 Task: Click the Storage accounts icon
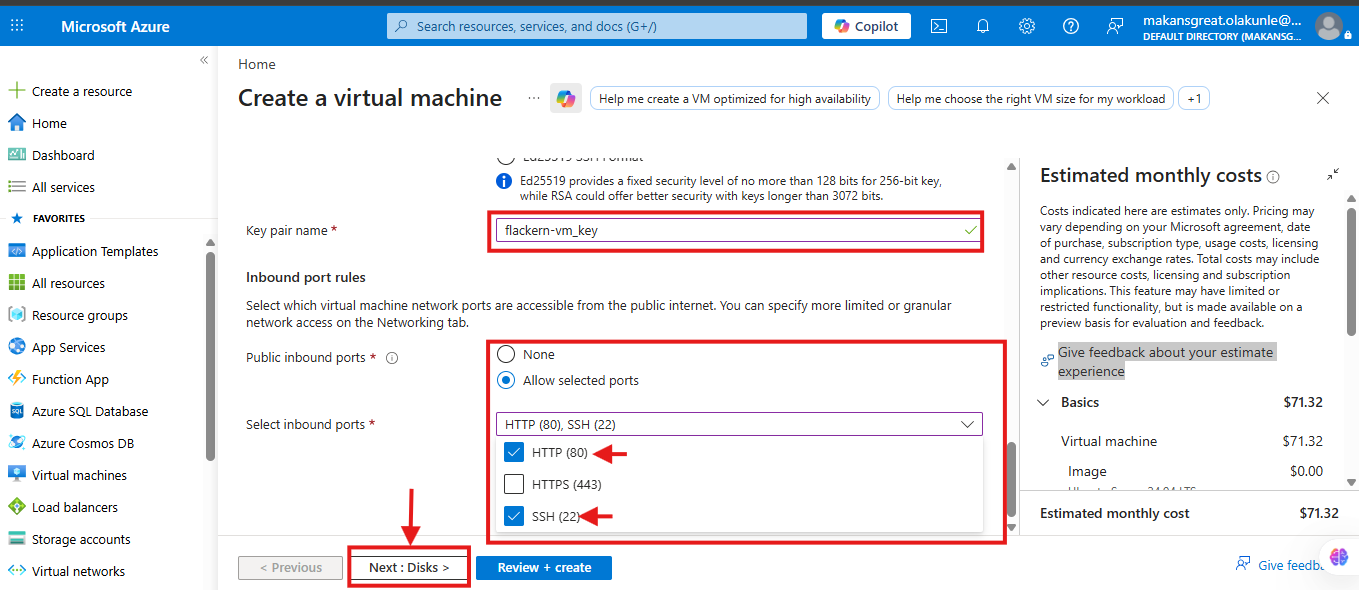(16, 539)
